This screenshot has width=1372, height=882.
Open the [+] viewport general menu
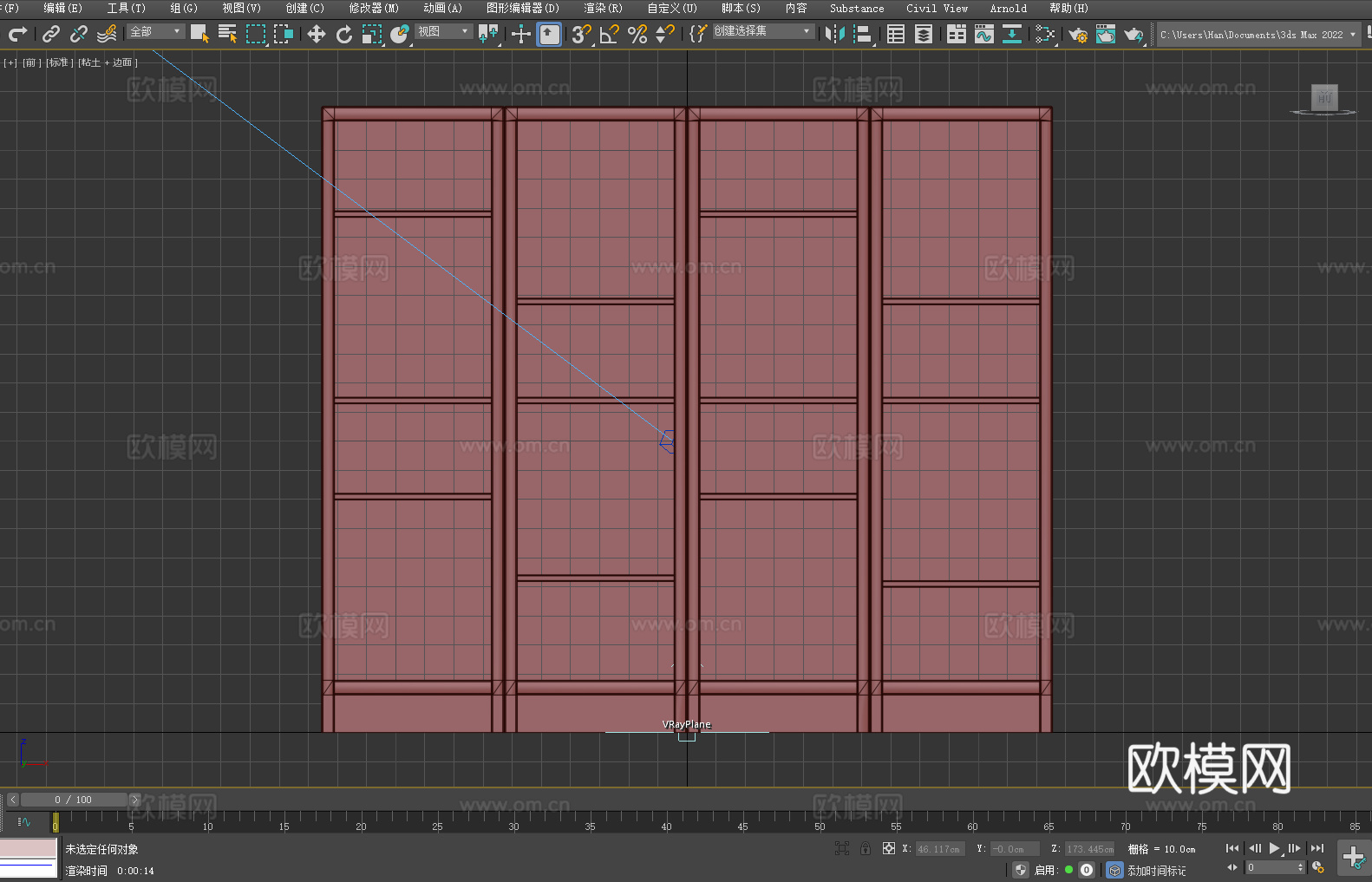(x=10, y=62)
